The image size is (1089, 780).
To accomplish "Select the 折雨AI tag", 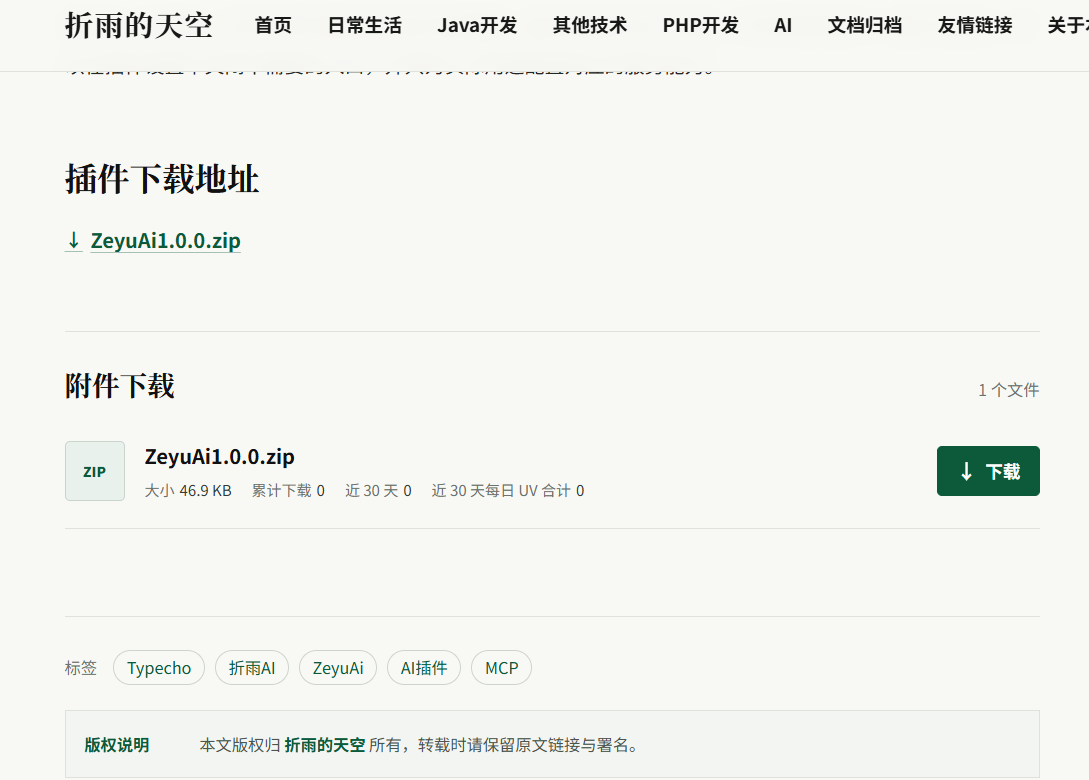I will click(x=252, y=667).
